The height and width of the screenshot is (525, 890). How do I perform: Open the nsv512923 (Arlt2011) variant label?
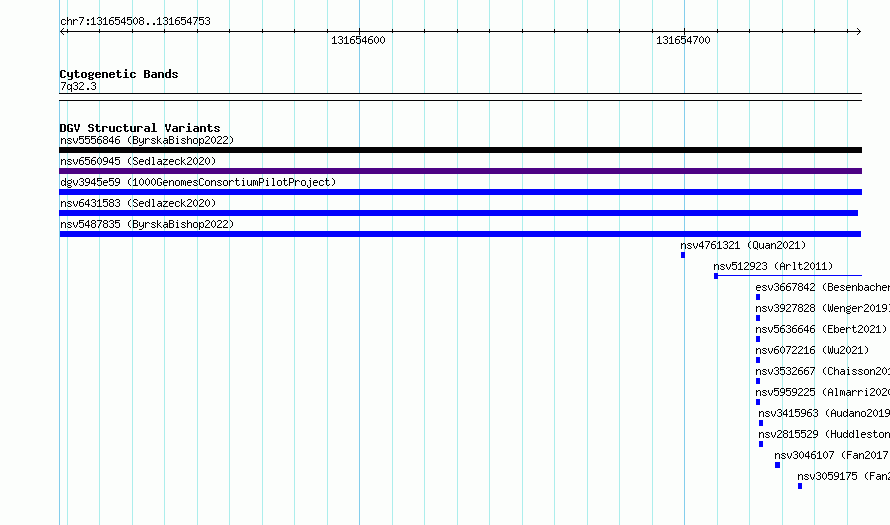[773, 266]
